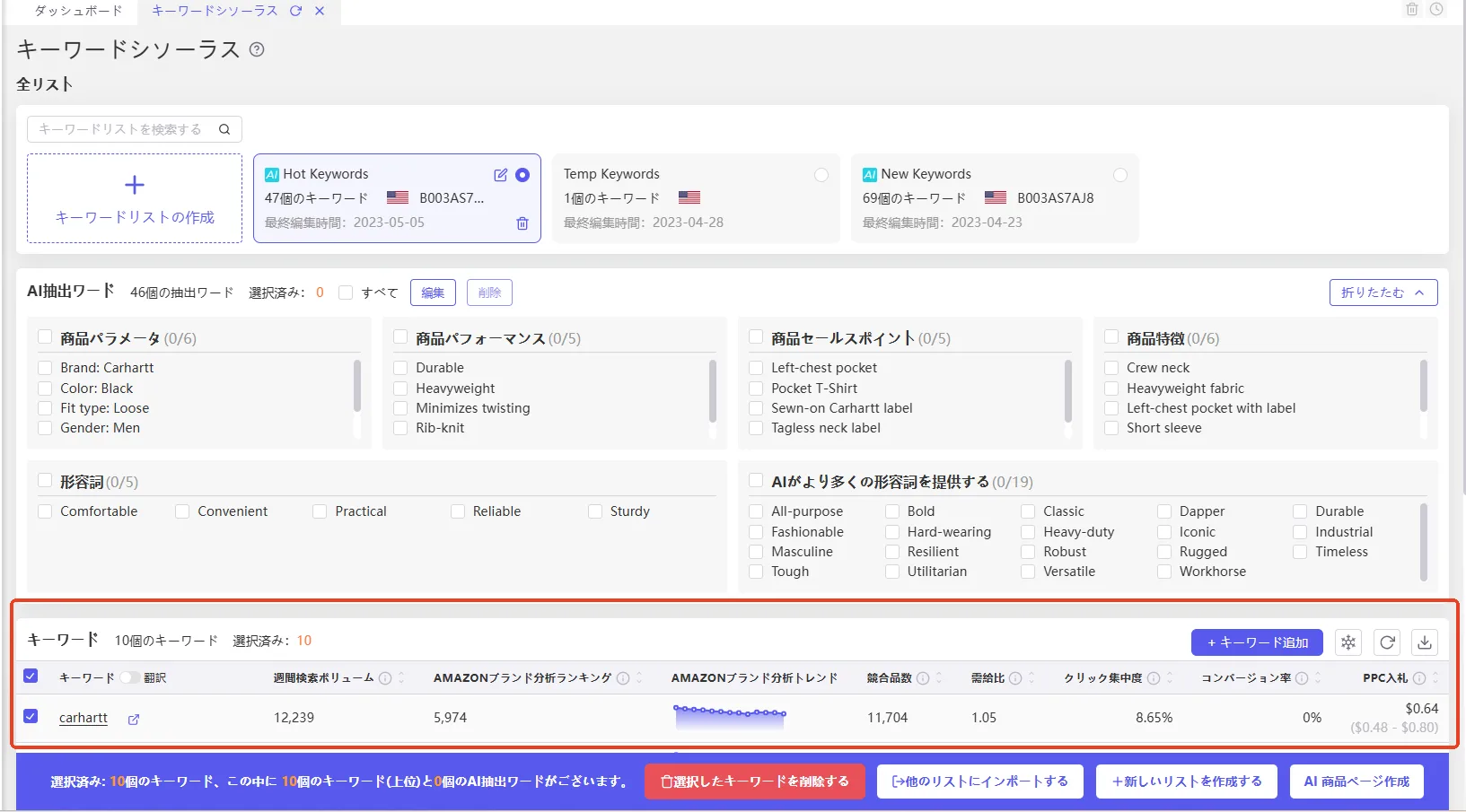Click the キーワードリストの作成 label
Screen dimensions: 1466x812
click(x=135, y=217)
